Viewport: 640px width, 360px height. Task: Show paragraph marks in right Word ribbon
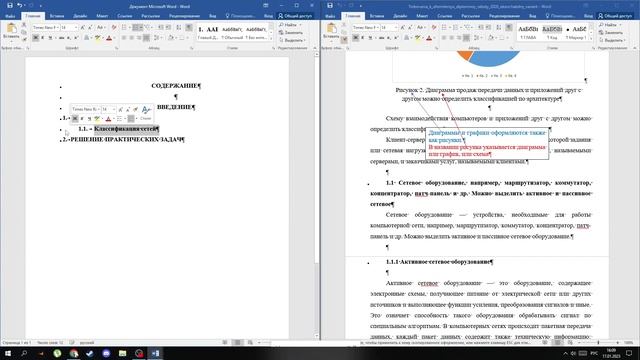(x=509, y=27)
